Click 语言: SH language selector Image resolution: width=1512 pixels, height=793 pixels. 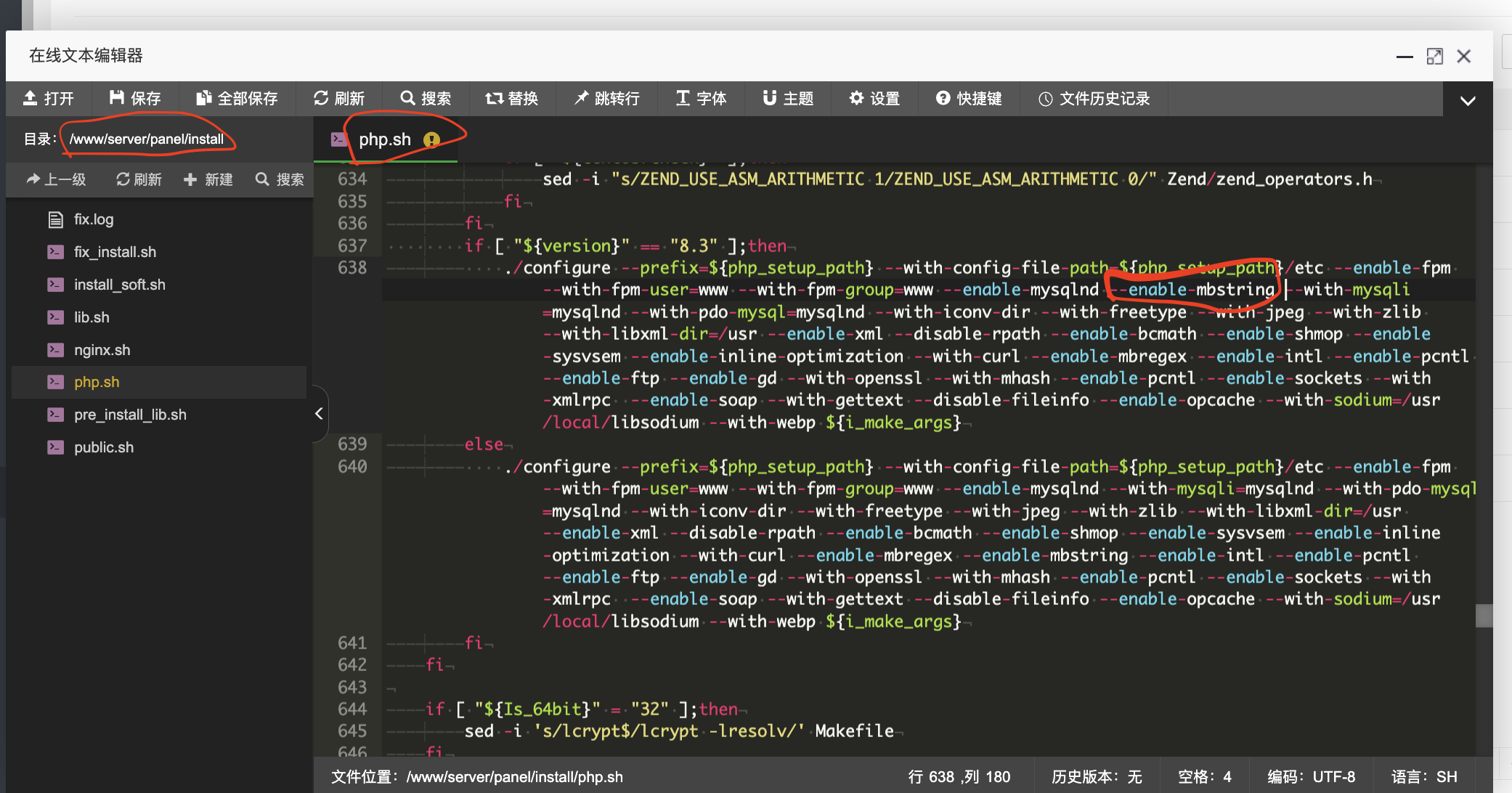tap(1423, 777)
